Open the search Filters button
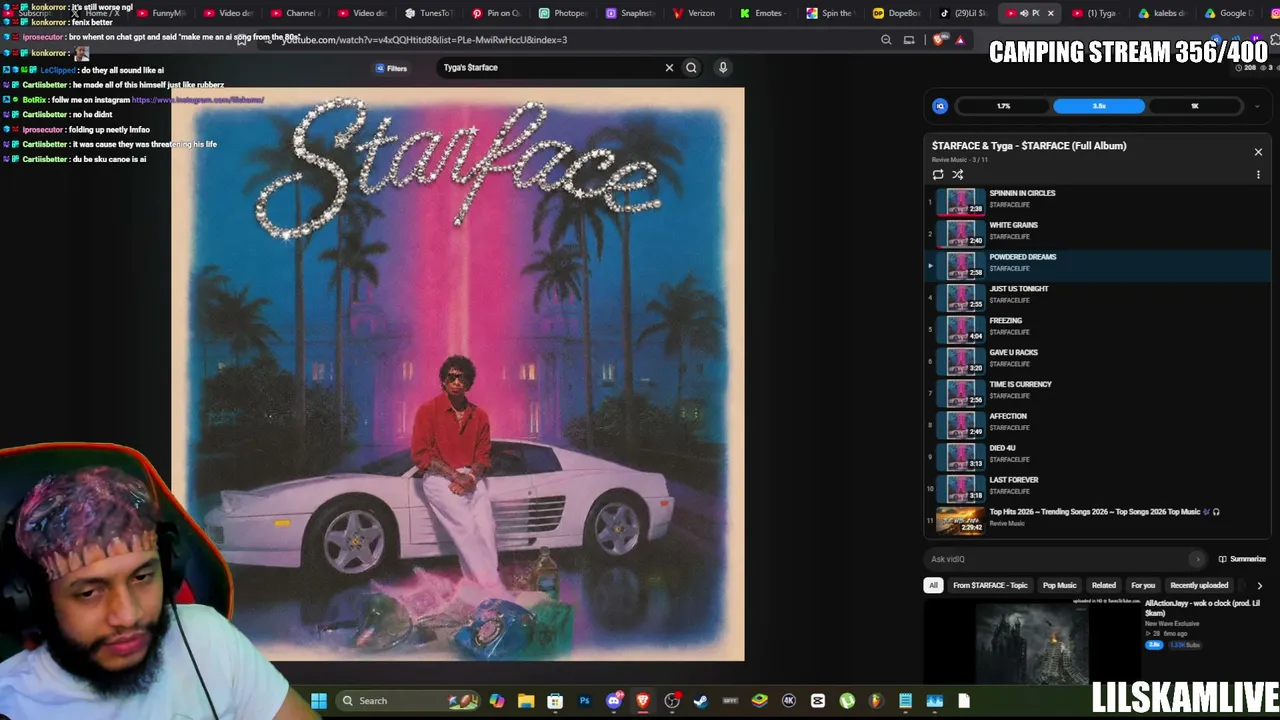This screenshot has height=720, width=1280. [391, 68]
